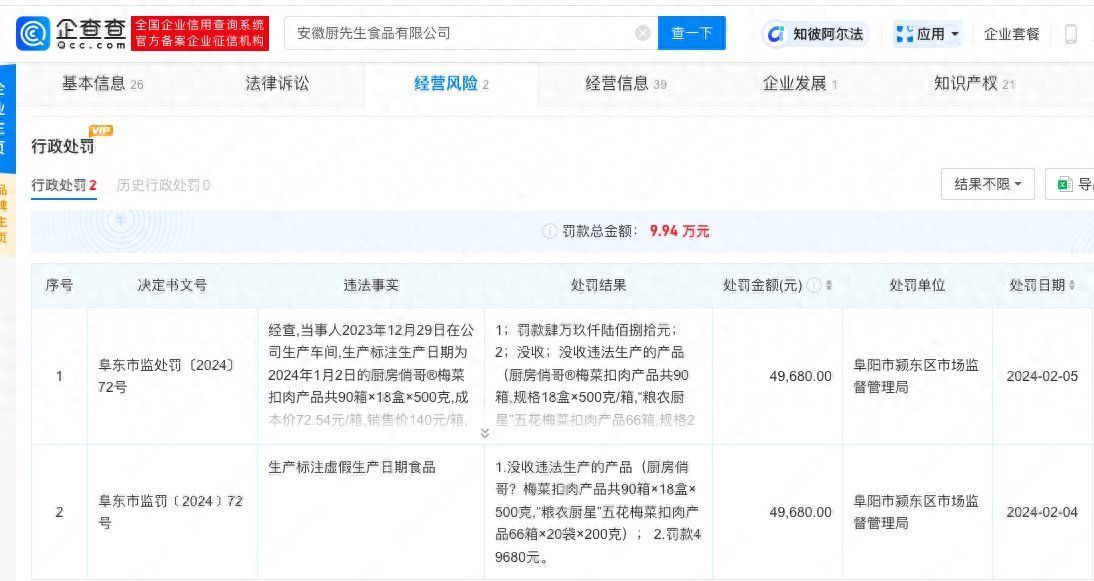Screen dimensions: 1094x581
Task: Click the Qcc.com logo icon
Action: pyautogui.click(x=33, y=33)
